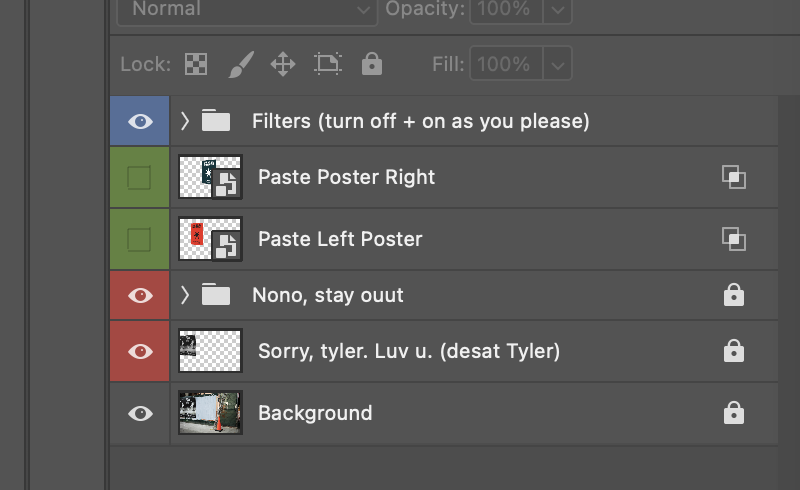Hide the Filters group layer
Image resolution: width=800 pixels, height=490 pixels.
pos(140,122)
